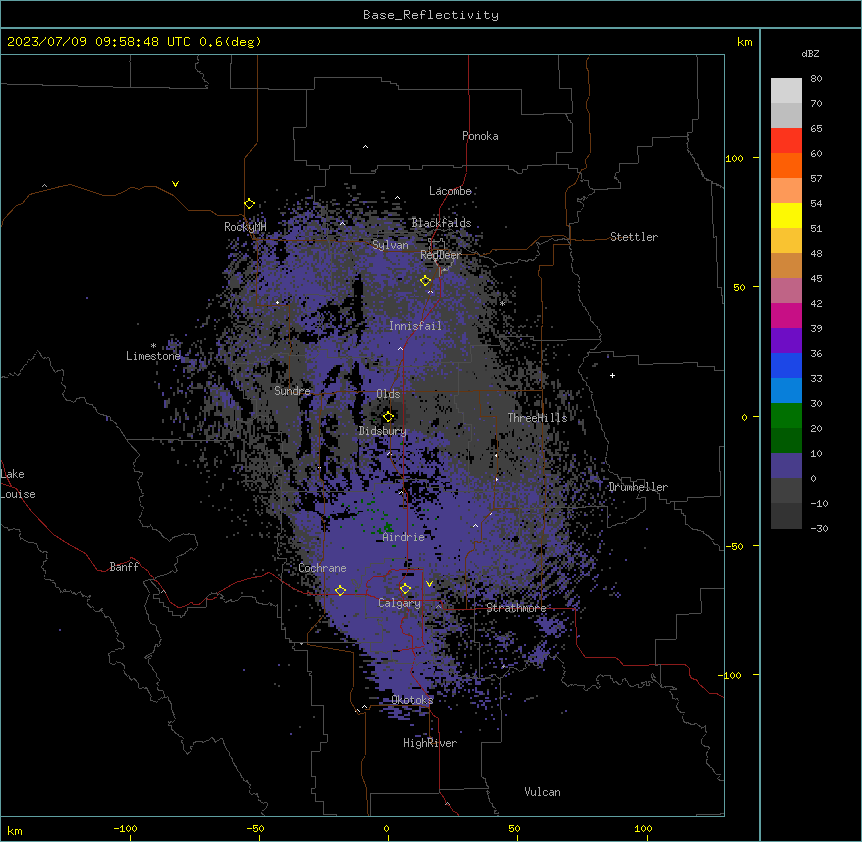Select the yellow station marker above Calgary

point(405,589)
